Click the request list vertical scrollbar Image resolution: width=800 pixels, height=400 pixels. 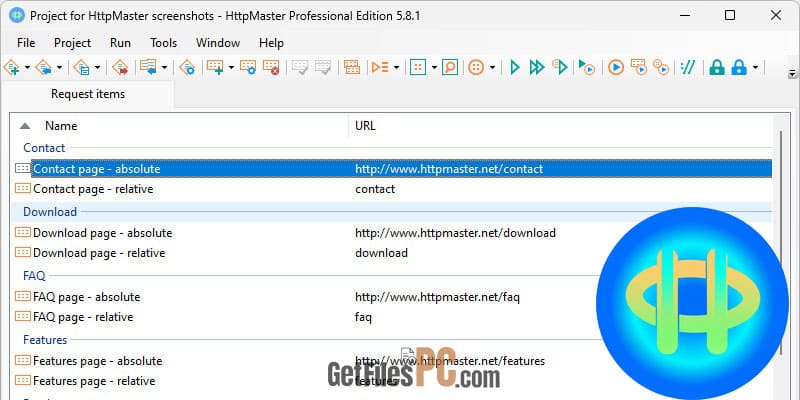781,243
